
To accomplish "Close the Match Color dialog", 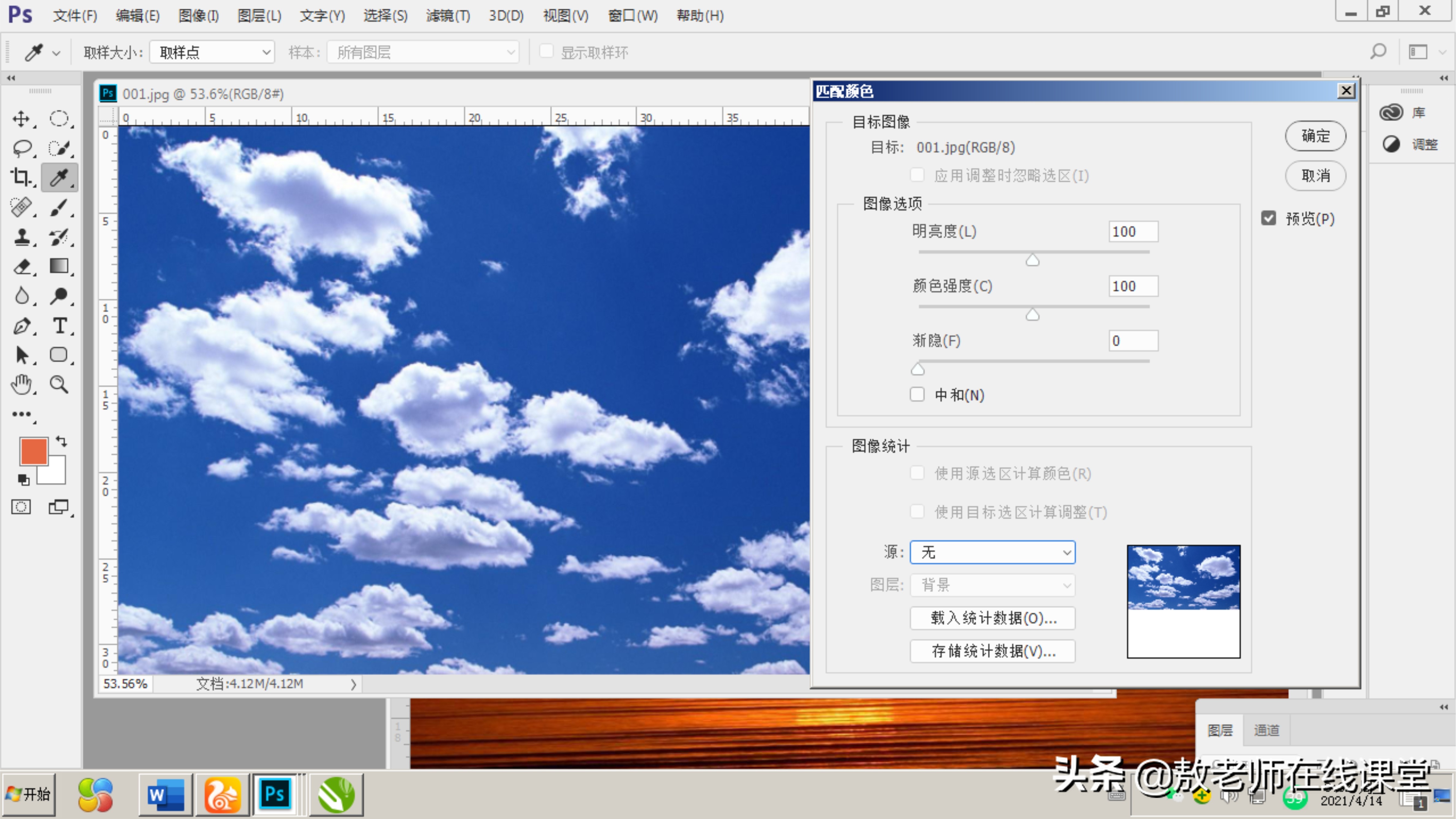I will click(1346, 90).
